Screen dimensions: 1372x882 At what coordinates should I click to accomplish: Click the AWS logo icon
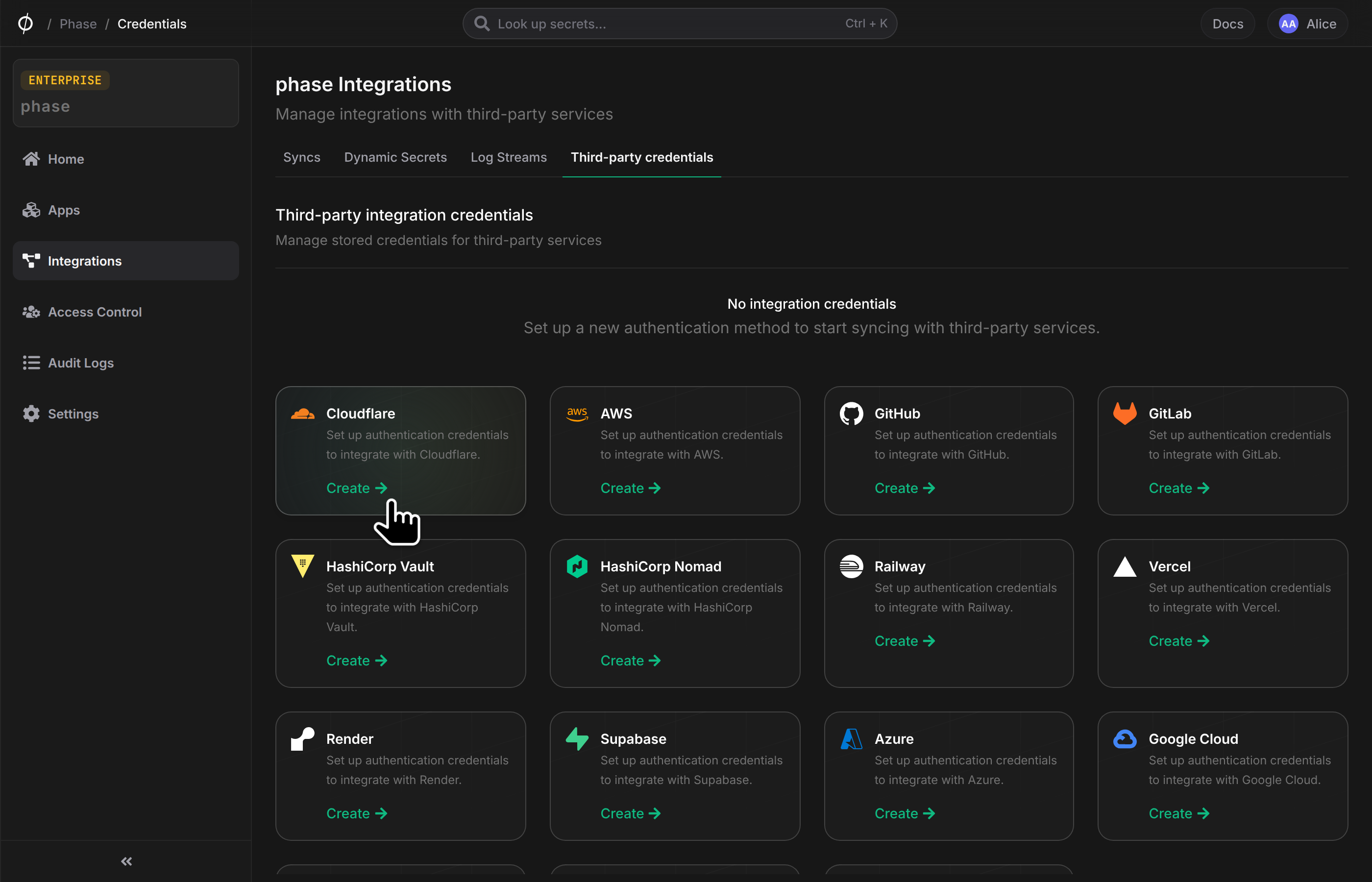(577, 414)
